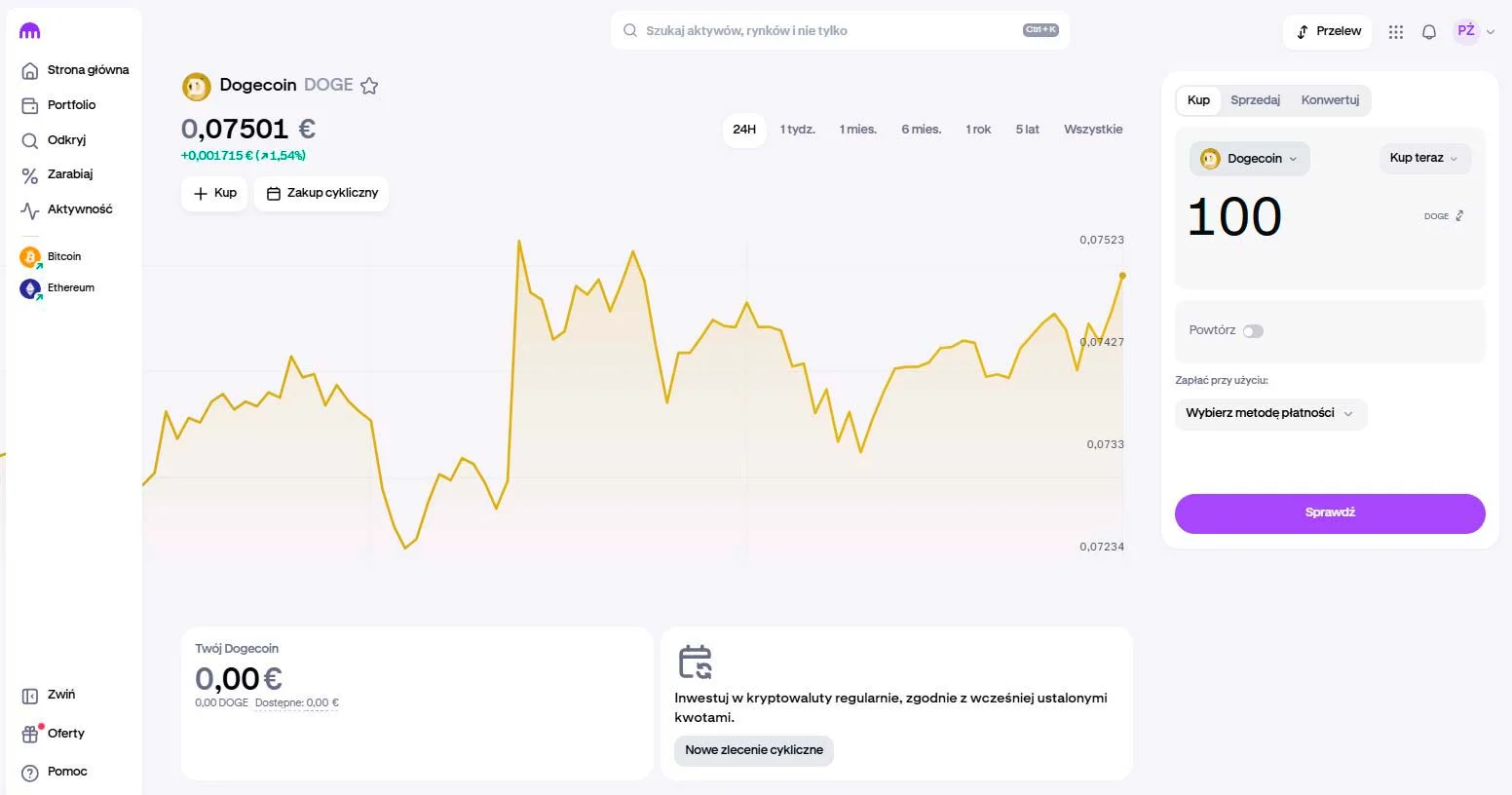The image size is (1512, 795).
Task: Click the purple Sprawdź button
Action: click(x=1330, y=513)
